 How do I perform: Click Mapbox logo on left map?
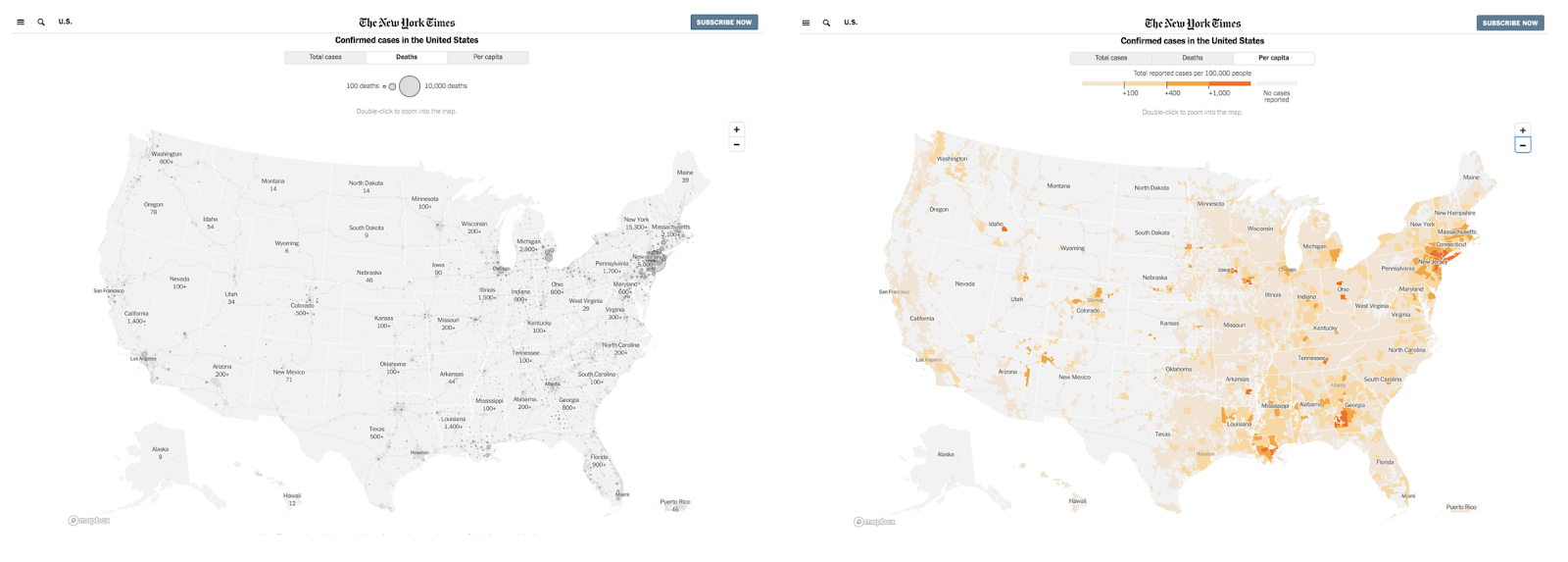point(89,521)
